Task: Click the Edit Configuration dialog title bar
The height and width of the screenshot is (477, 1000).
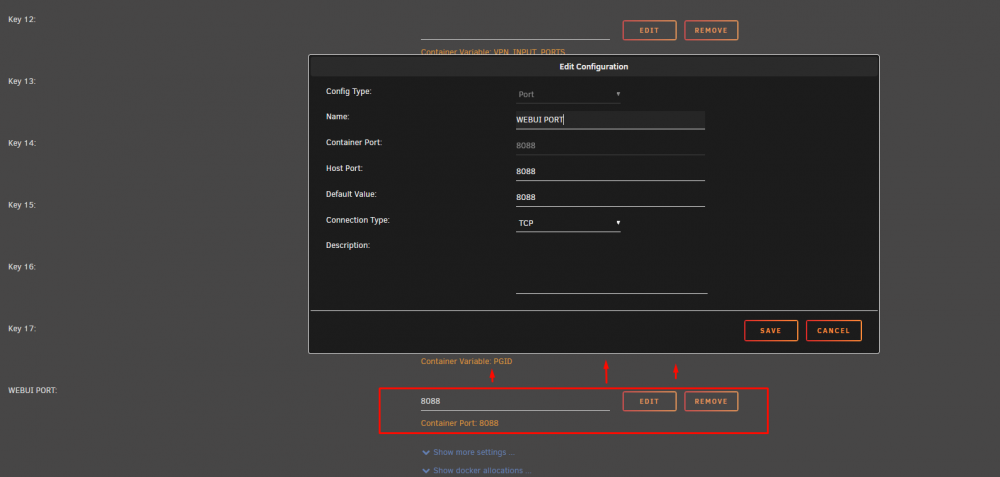Action: (x=594, y=66)
